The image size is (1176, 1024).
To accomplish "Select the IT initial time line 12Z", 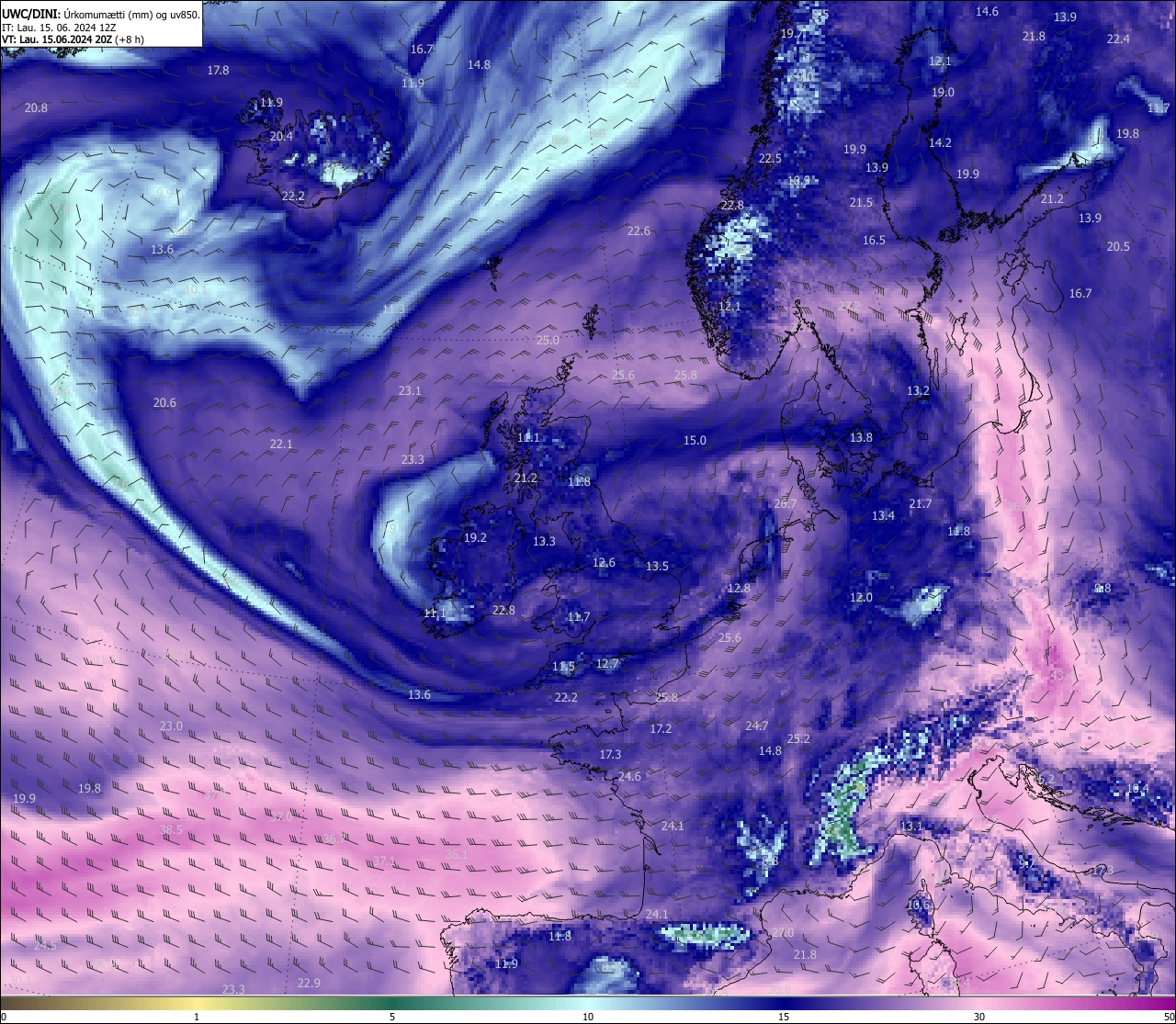I will [x=59, y=28].
